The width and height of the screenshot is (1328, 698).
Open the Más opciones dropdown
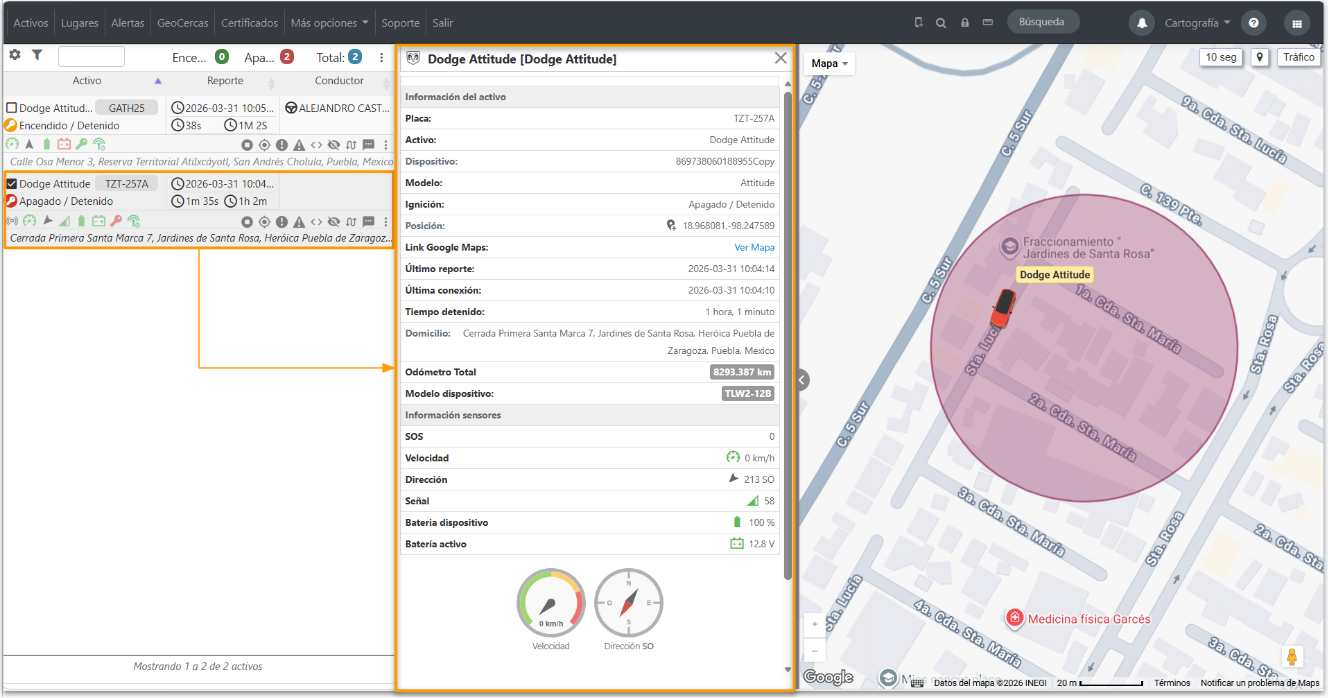[329, 23]
